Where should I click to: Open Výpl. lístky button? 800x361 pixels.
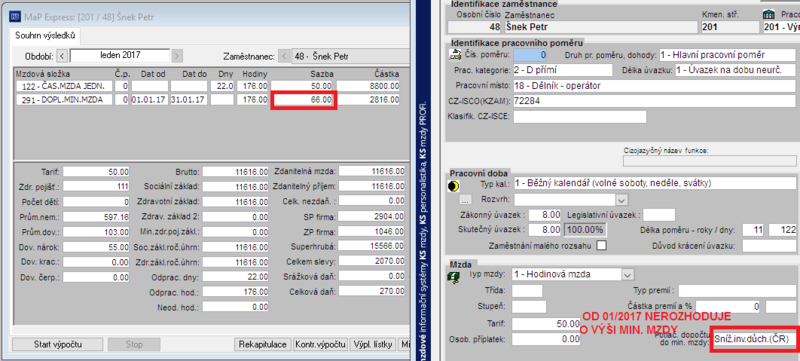[x=374, y=344]
